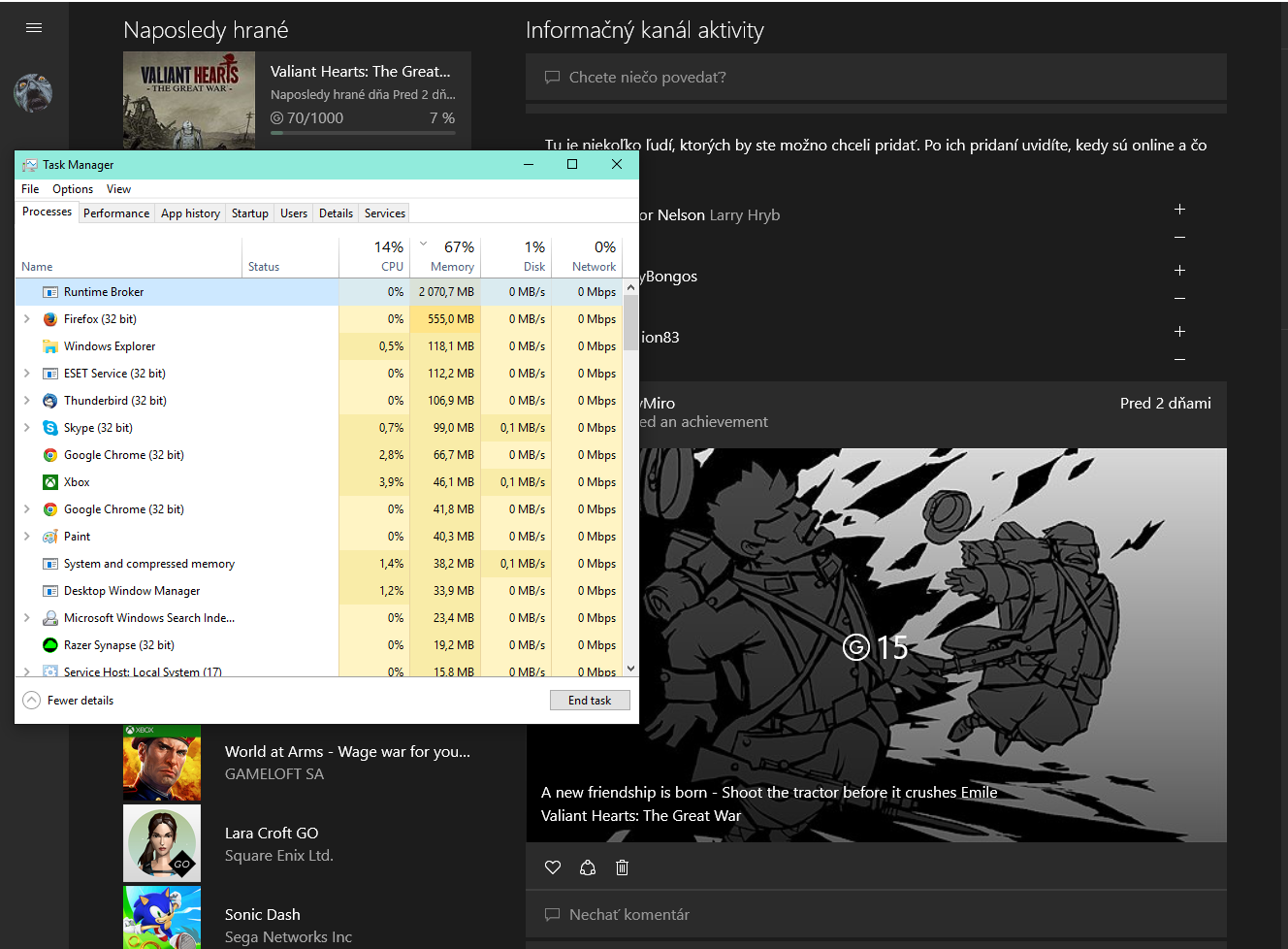
Task: Open the Xbox app hamburger menu
Action: [x=34, y=28]
